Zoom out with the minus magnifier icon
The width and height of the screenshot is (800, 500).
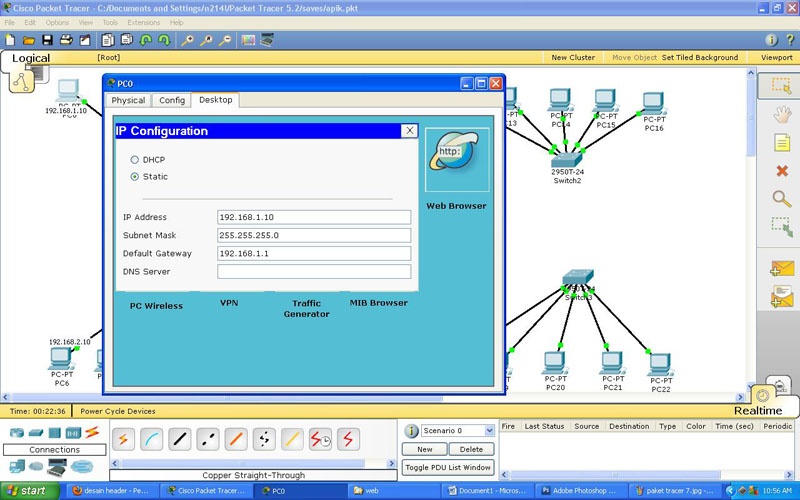[224, 40]
